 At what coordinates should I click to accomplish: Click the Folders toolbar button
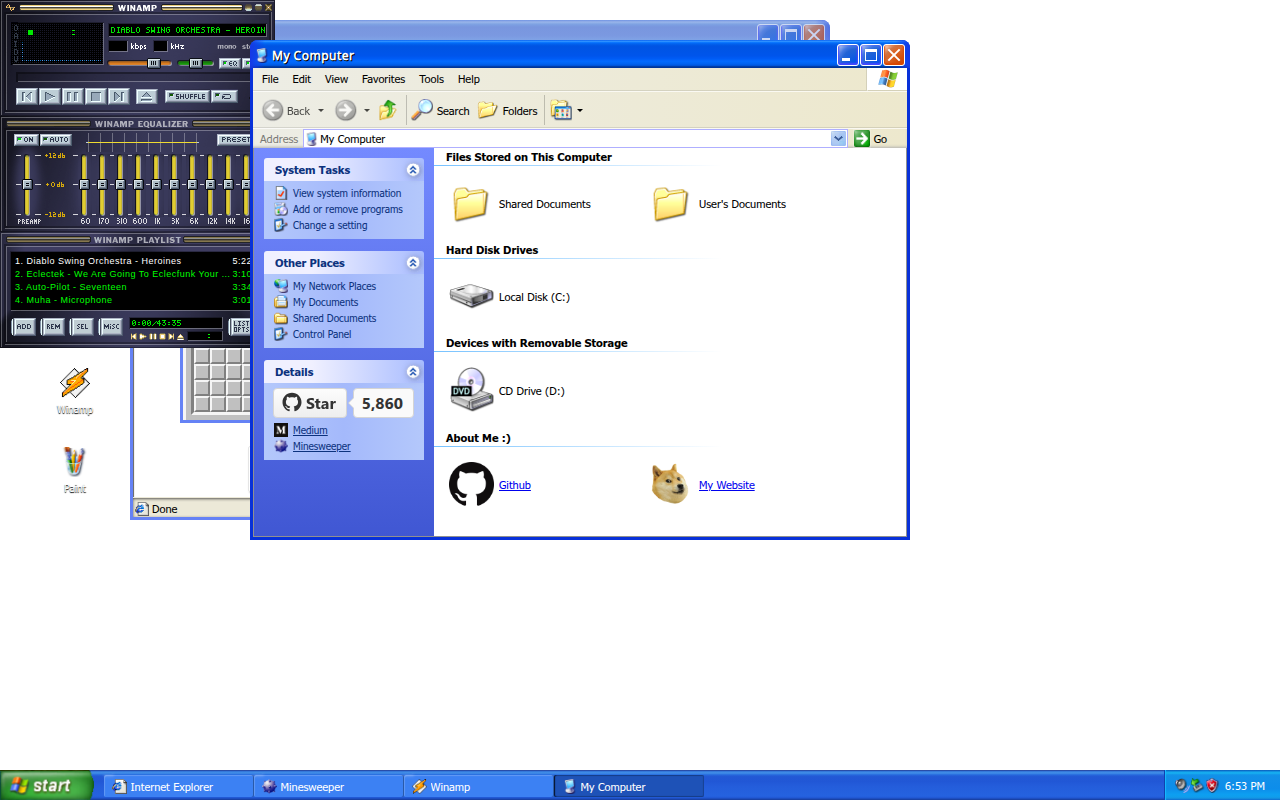[508, 111]
